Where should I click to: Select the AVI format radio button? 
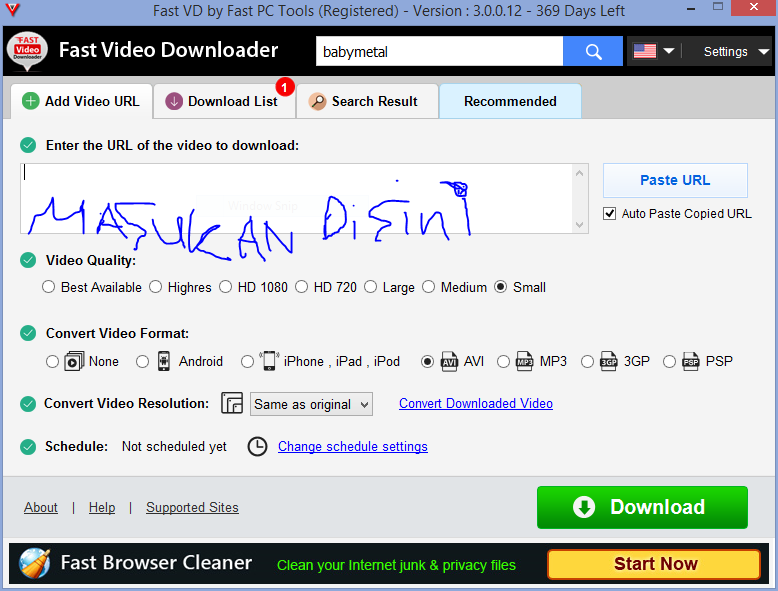pos(427,362)
